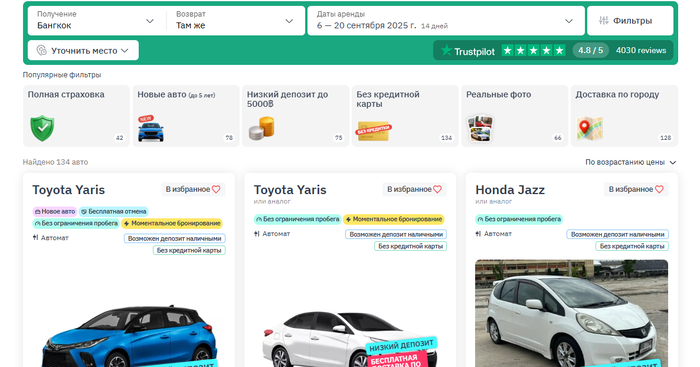Click Без ограничения пробега tag on second Yaris
The height and width of the screenshot is (367, 700).
click(297, 219)
